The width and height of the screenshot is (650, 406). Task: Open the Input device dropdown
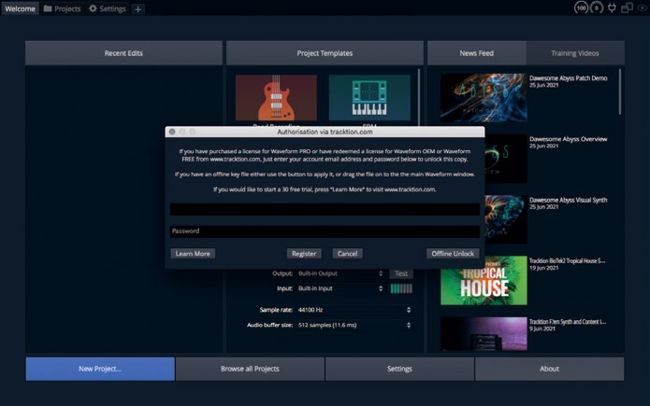point(340,289)
